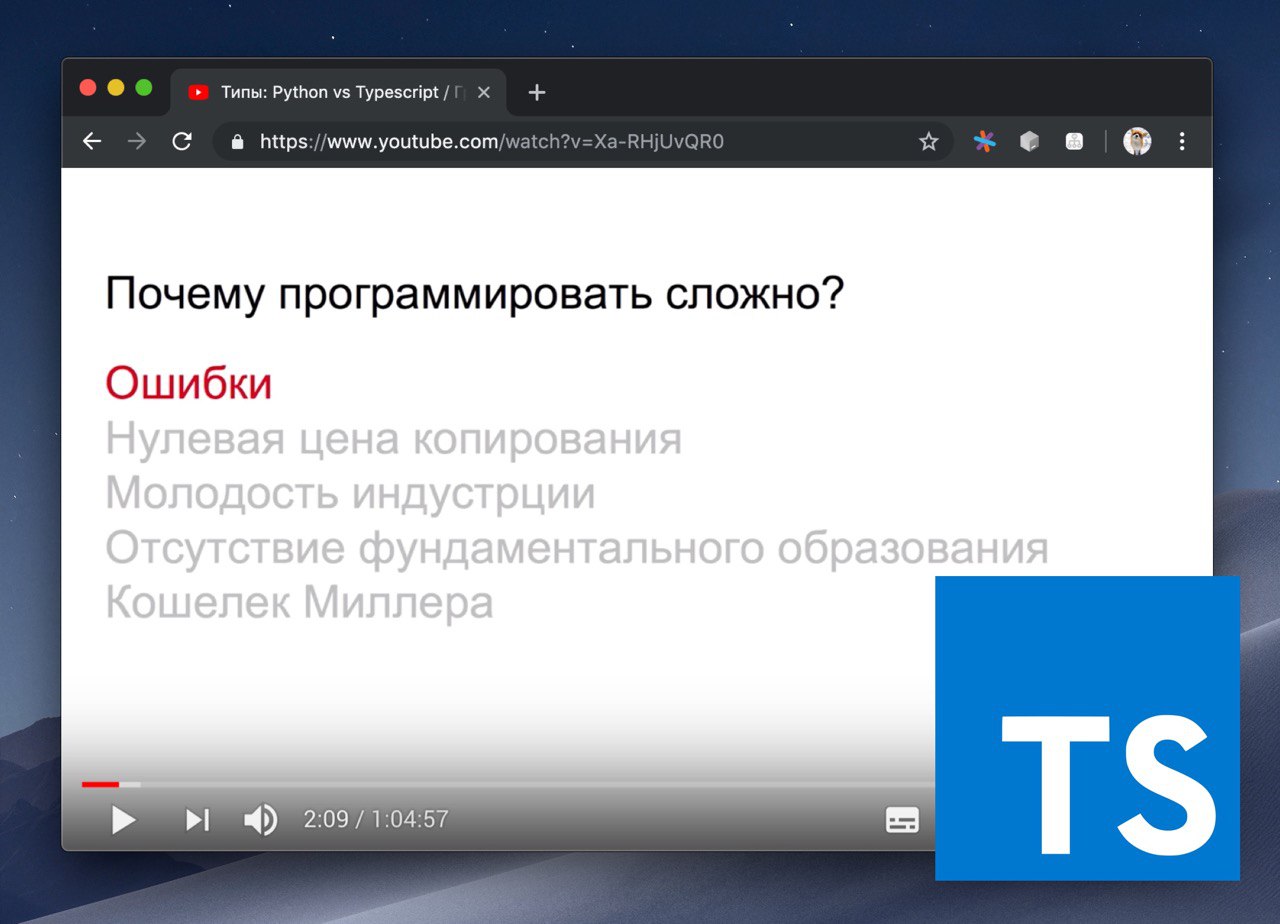
Task: Open the Chrome three-dot menu
Action: coord(1182,142)
